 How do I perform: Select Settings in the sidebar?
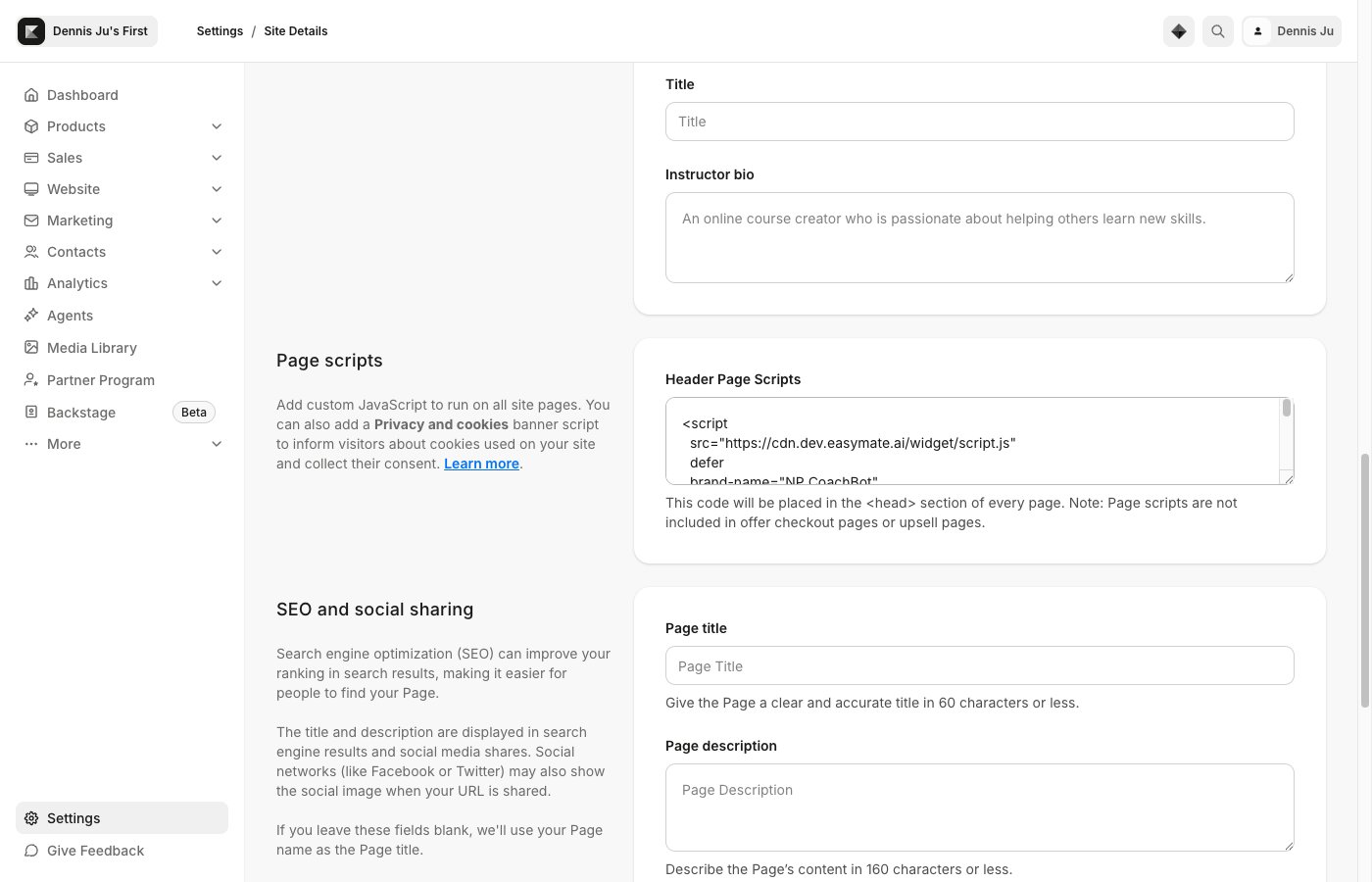pyautogui.click(x=122, y=818)
